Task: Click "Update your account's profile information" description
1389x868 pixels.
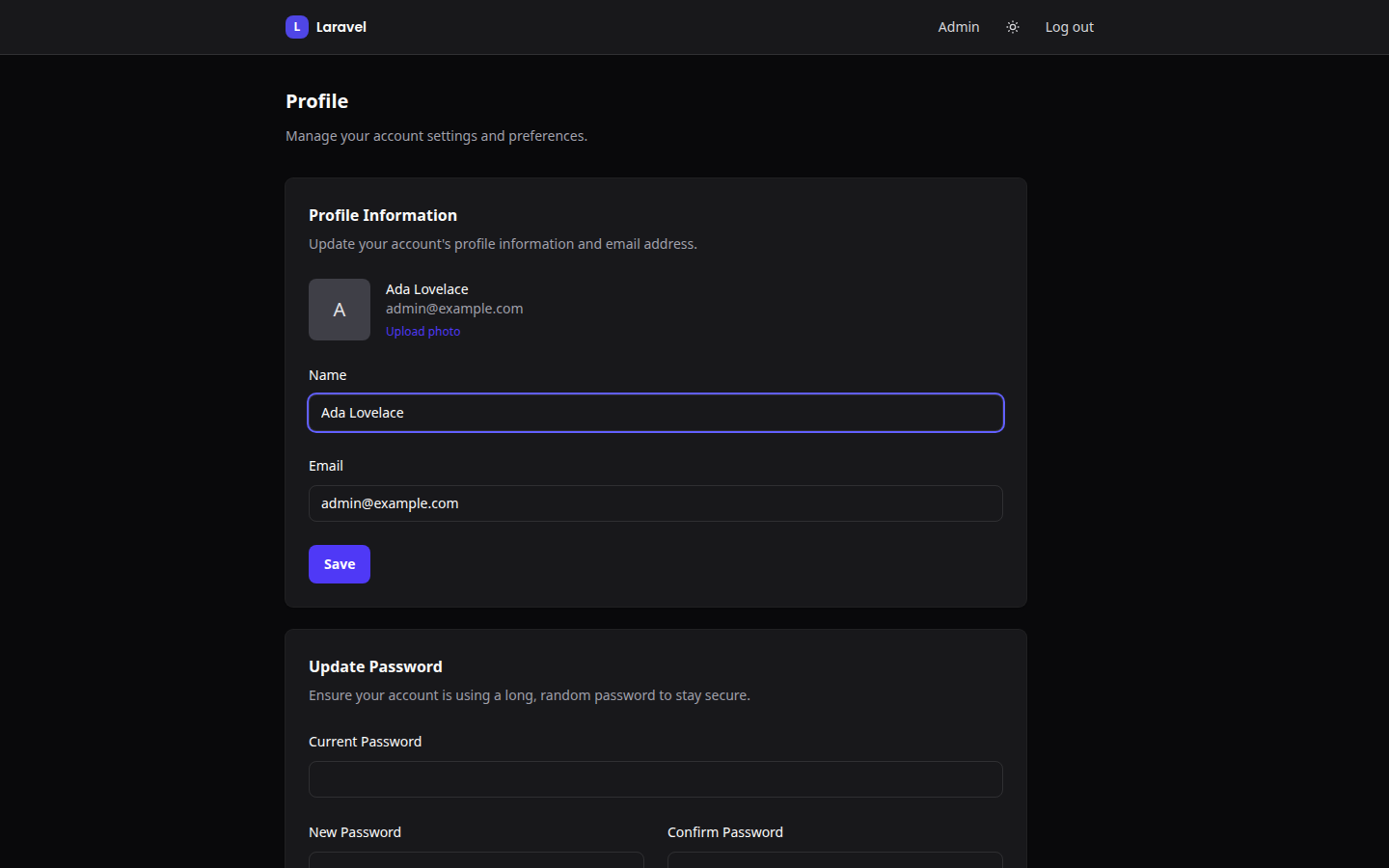Action: coord(503,244)
